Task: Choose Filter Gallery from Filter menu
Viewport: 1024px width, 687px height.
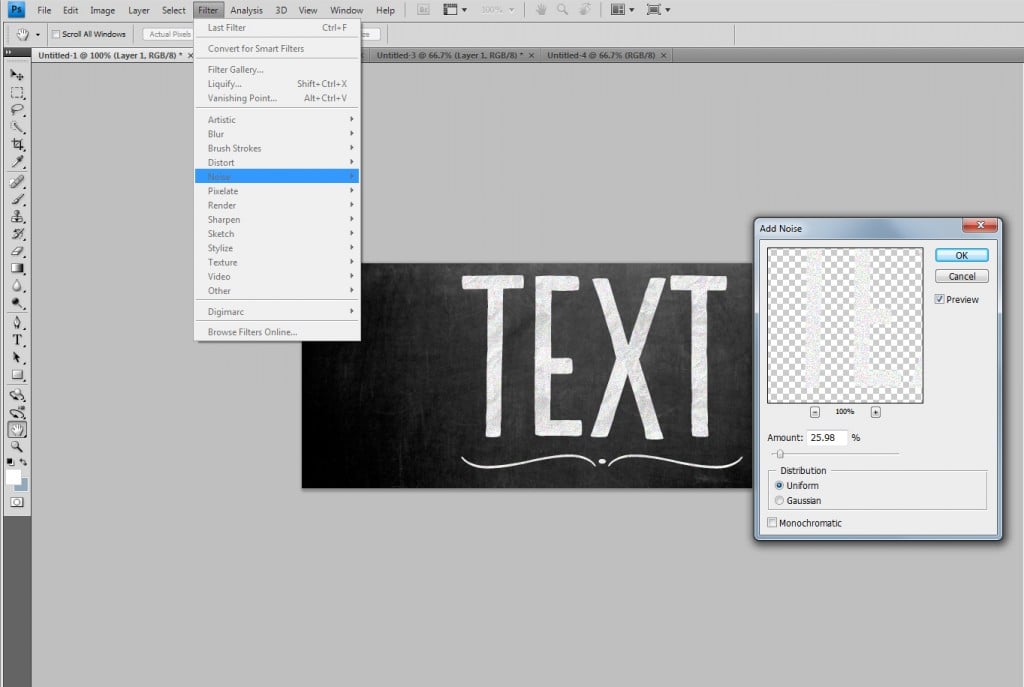Action: [277, 69]
